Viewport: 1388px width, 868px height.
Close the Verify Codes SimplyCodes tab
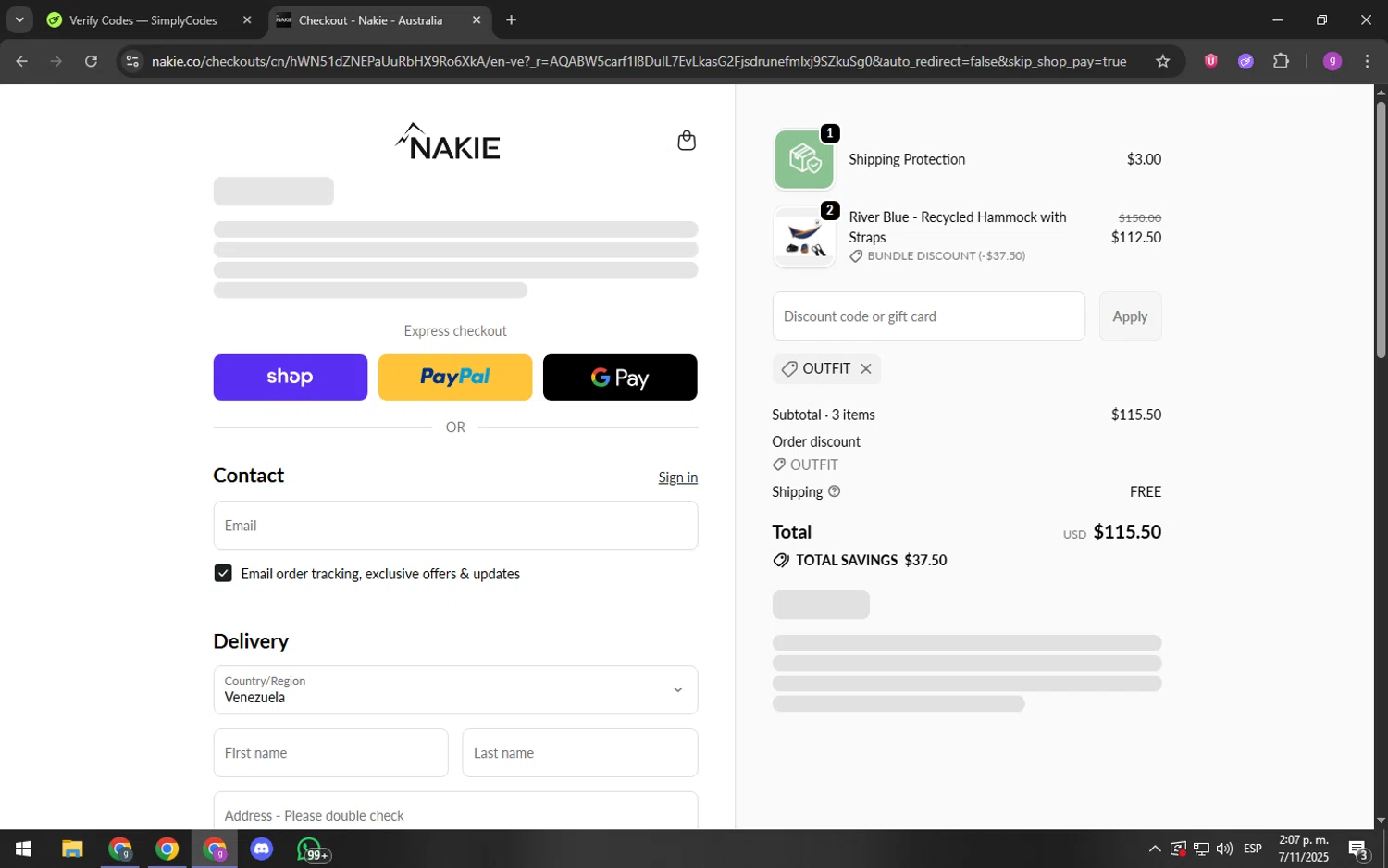pos(247,19)
